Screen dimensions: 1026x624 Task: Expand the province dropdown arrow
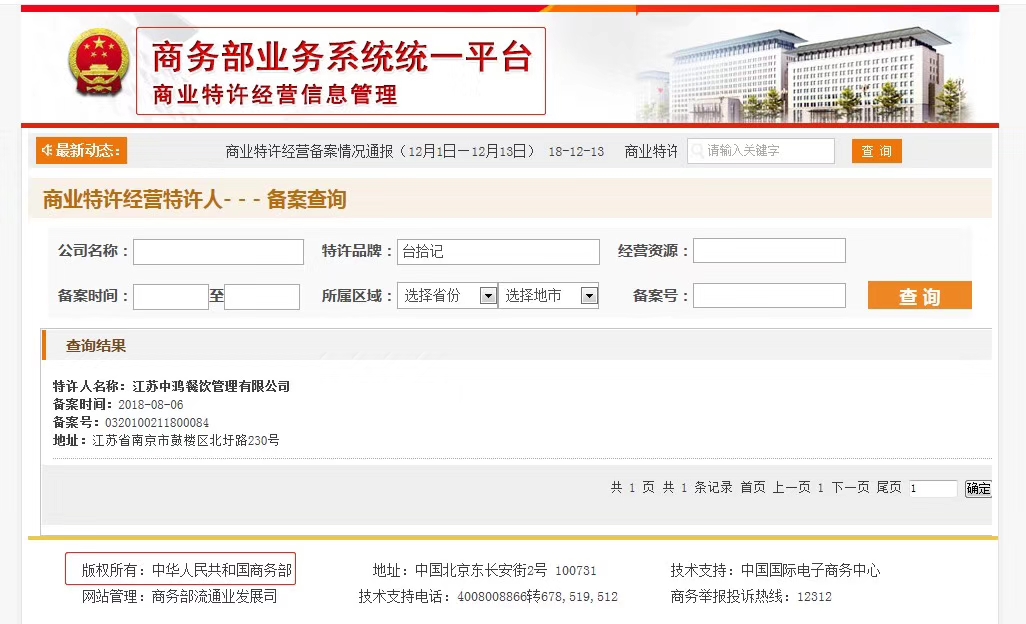click(486, 295)
